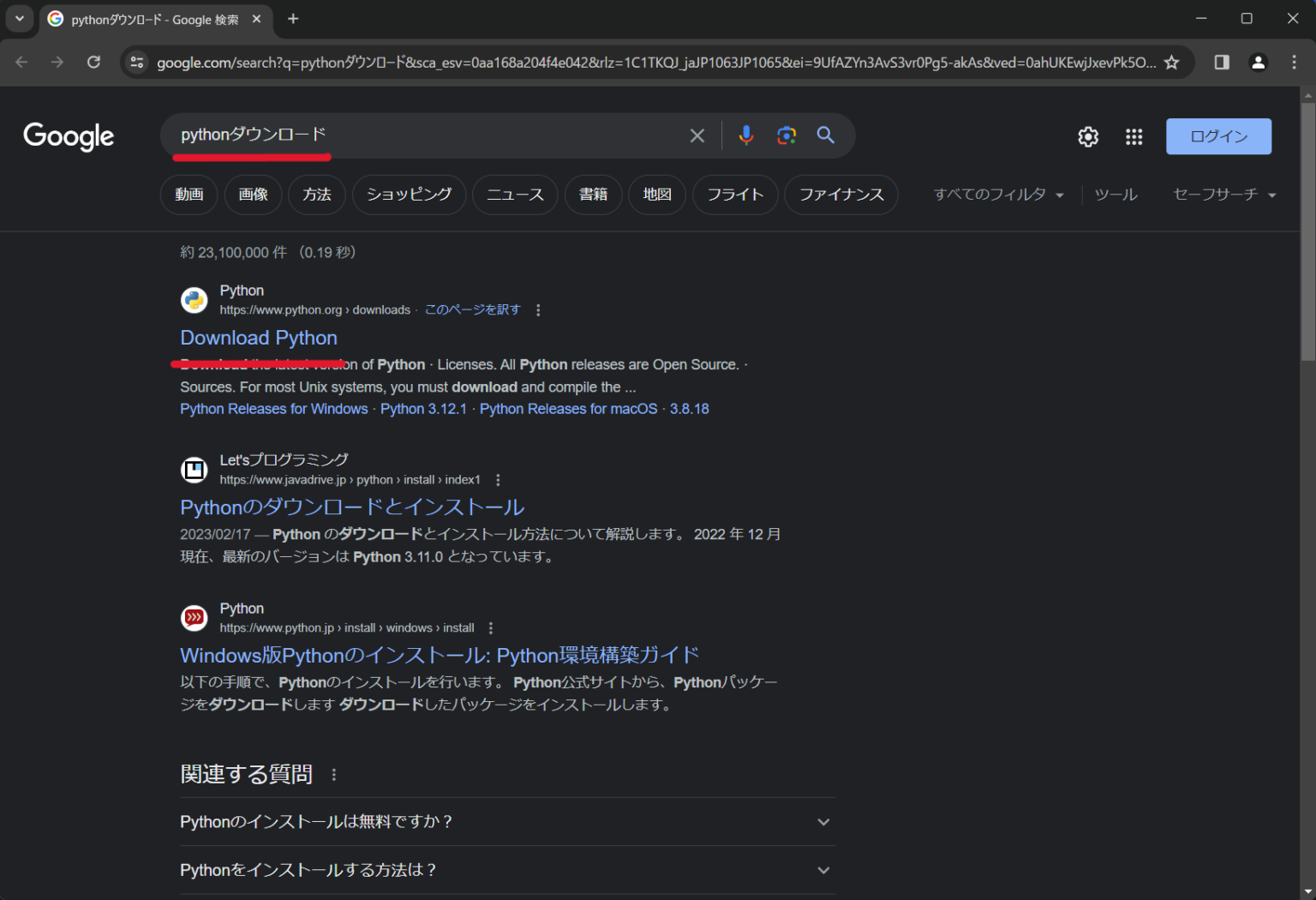View site information icon in address bar

click(x=137, y=62)
